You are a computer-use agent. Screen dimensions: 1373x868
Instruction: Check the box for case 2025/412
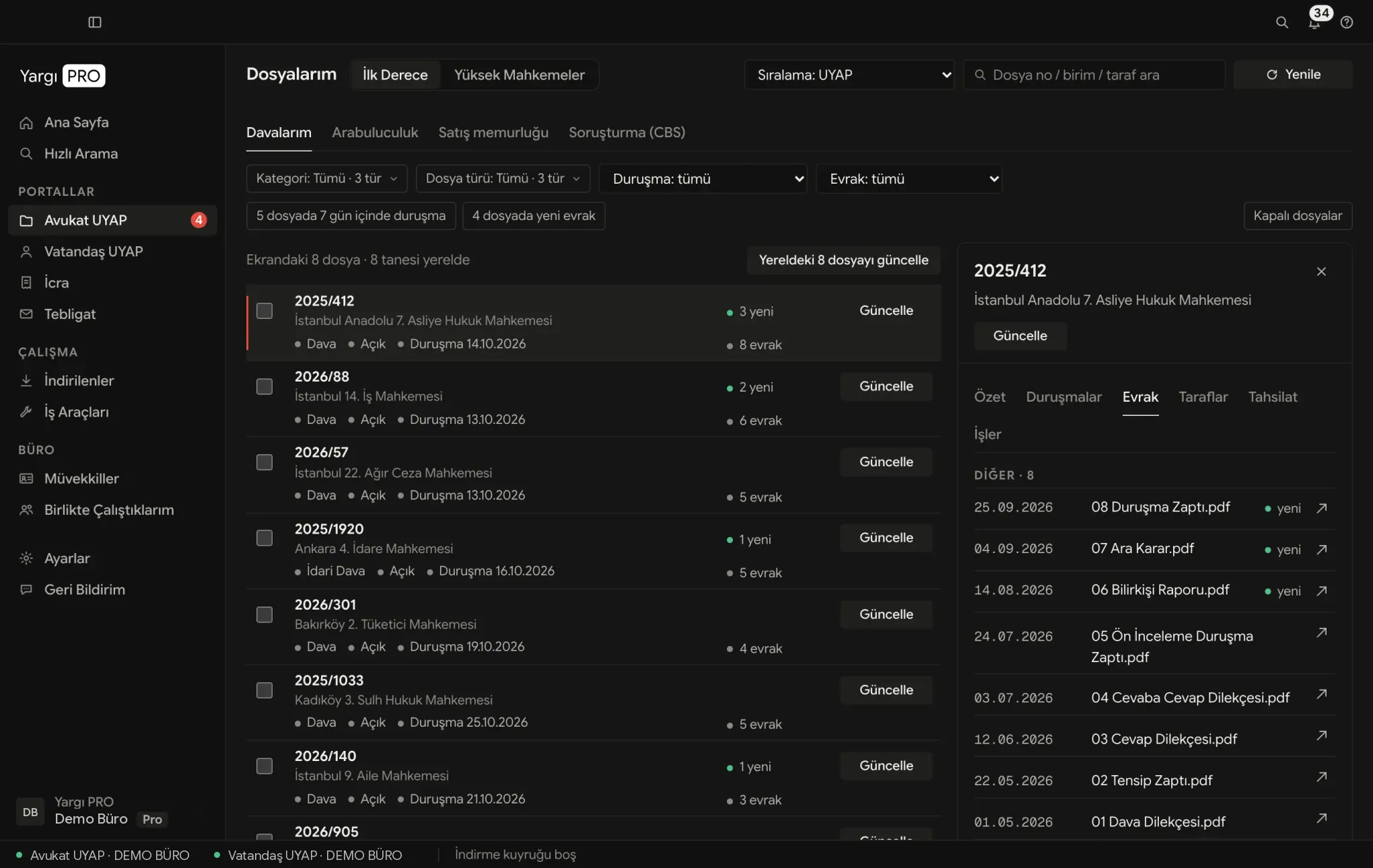265,311
